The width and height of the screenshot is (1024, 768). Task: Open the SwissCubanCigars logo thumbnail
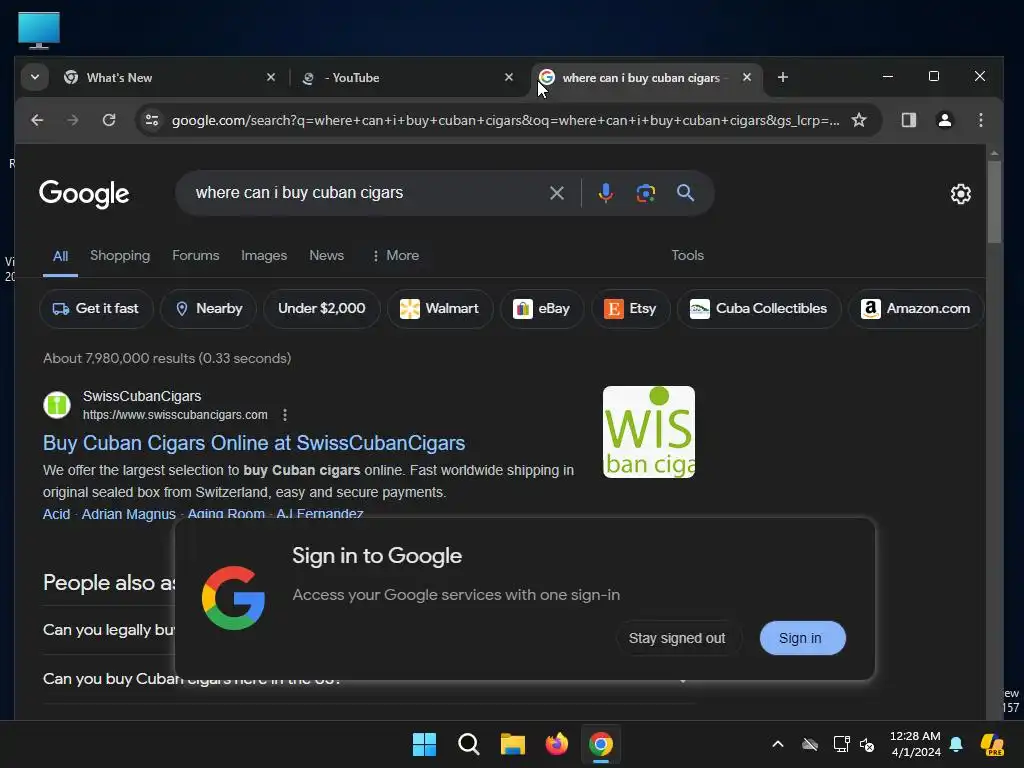648,432
